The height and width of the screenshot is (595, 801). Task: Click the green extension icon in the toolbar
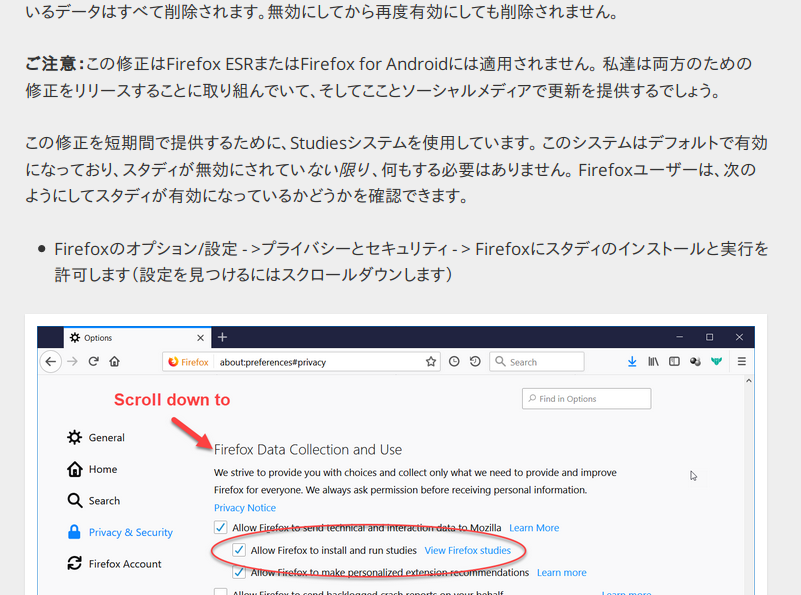717,362
